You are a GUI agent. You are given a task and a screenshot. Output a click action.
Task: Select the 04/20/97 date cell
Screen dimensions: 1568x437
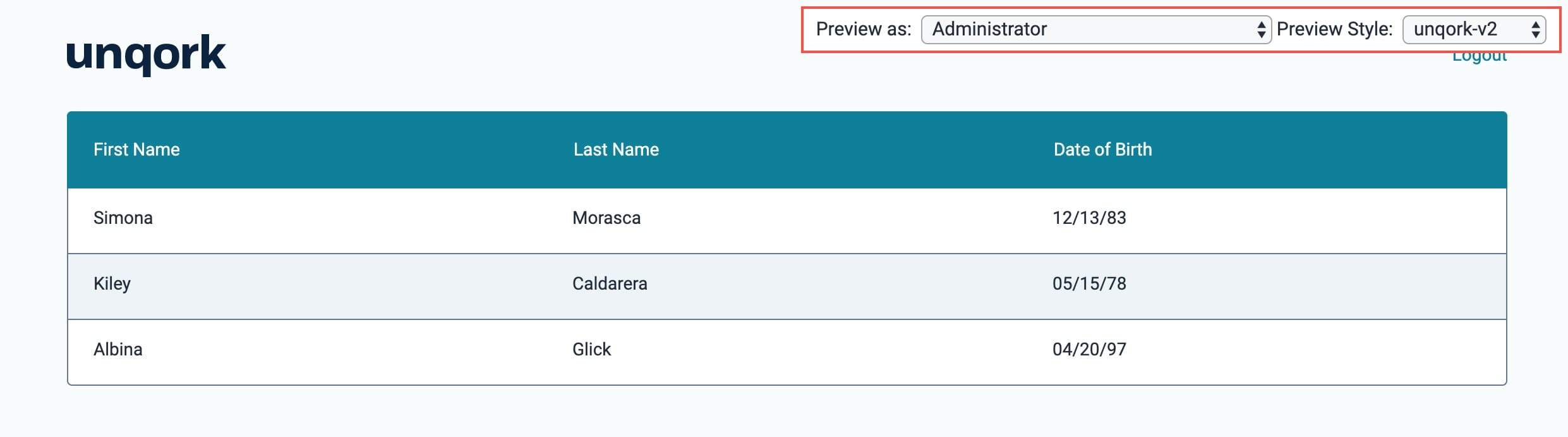(x=1089, y=350)
